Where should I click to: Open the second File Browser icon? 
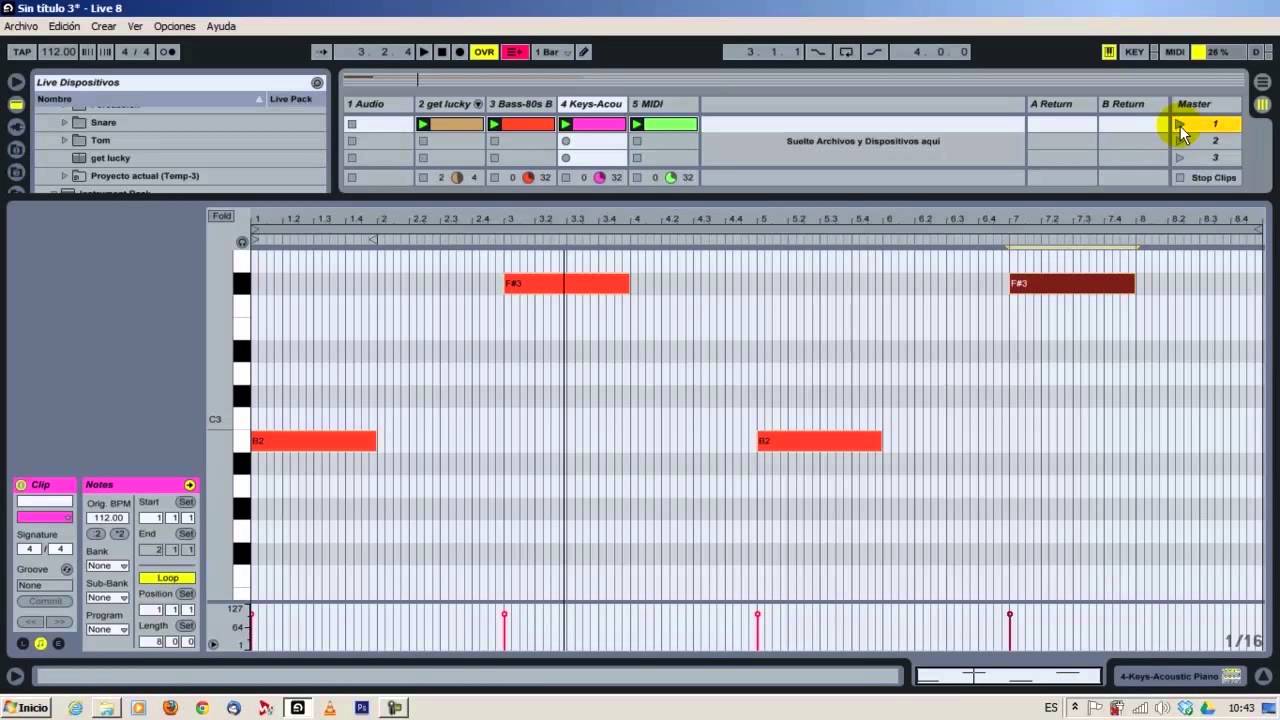click(x=16, y=173)
